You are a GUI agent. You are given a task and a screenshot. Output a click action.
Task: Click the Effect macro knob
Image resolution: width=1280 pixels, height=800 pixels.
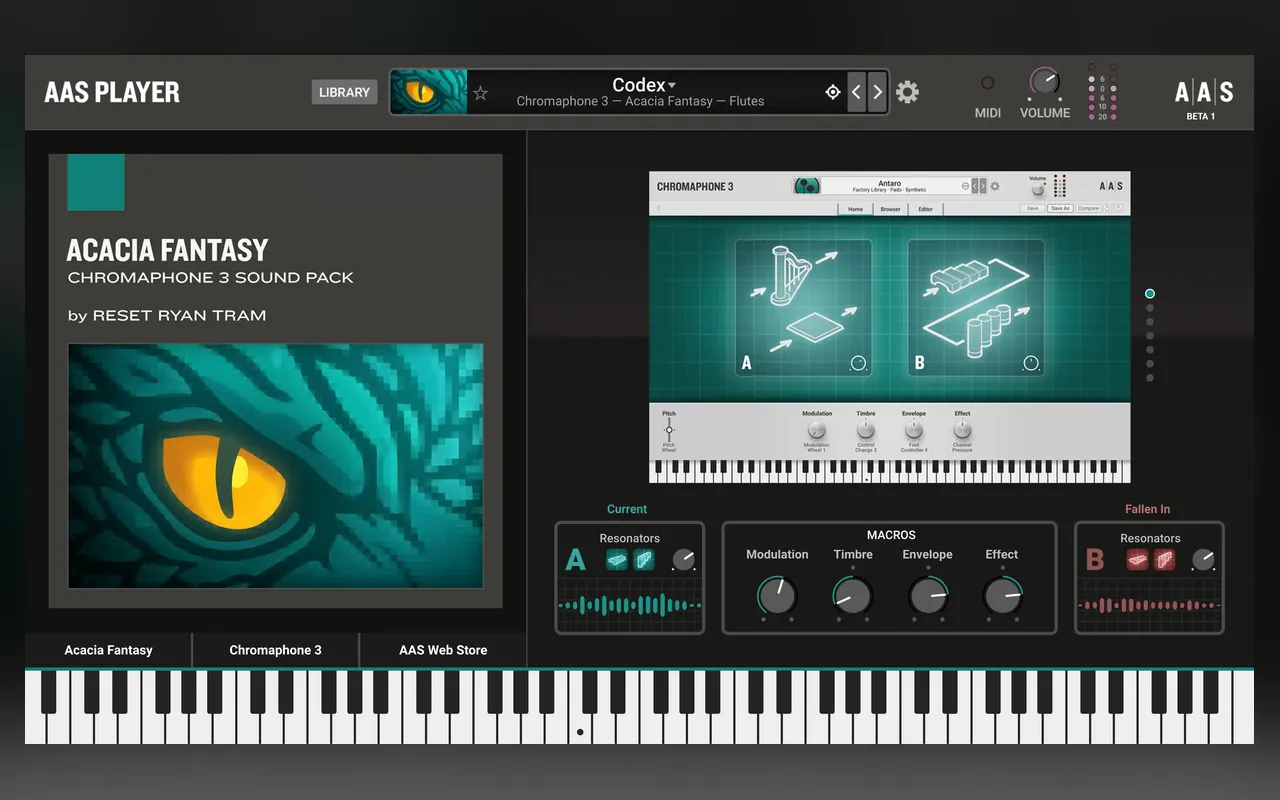pos(1002,596)
